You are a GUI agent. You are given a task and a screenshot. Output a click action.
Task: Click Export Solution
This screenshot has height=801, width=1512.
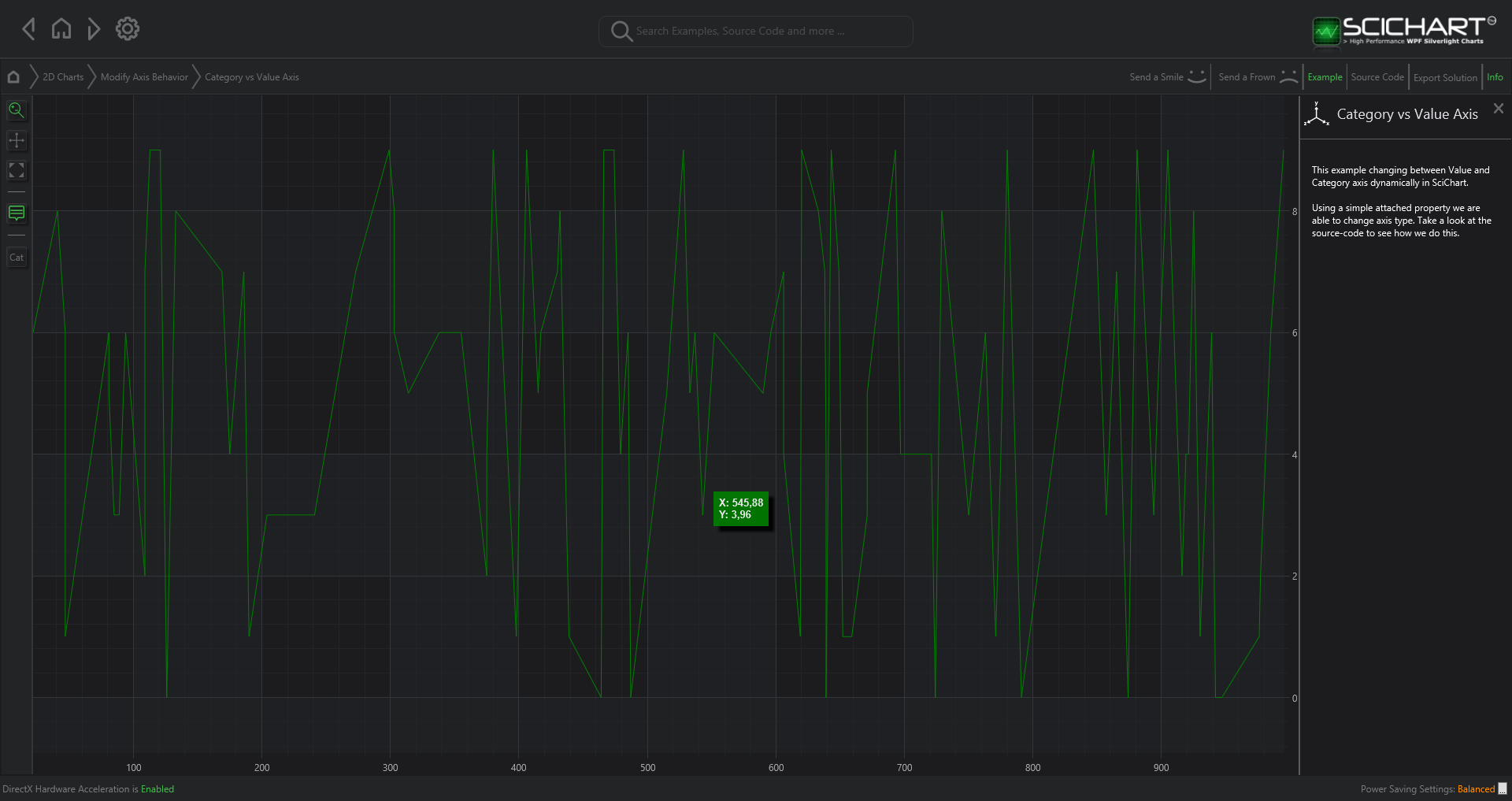[1445, 78]
